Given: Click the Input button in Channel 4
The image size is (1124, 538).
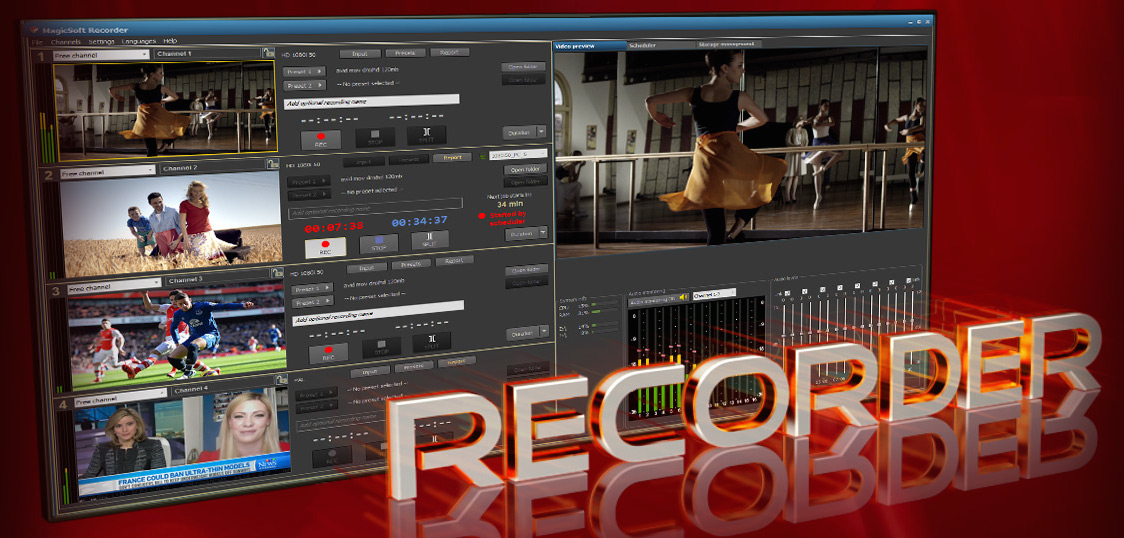Looking at the screenshot, I should tap(370, 371).
